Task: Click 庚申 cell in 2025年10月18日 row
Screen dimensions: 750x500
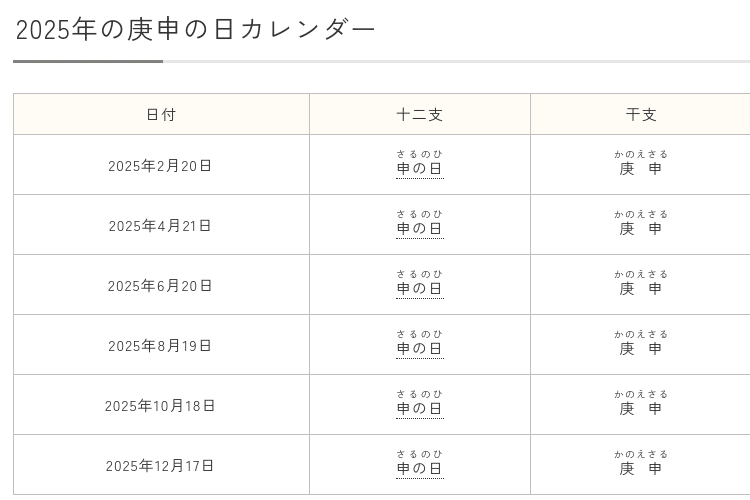Action: pos(641,409)
